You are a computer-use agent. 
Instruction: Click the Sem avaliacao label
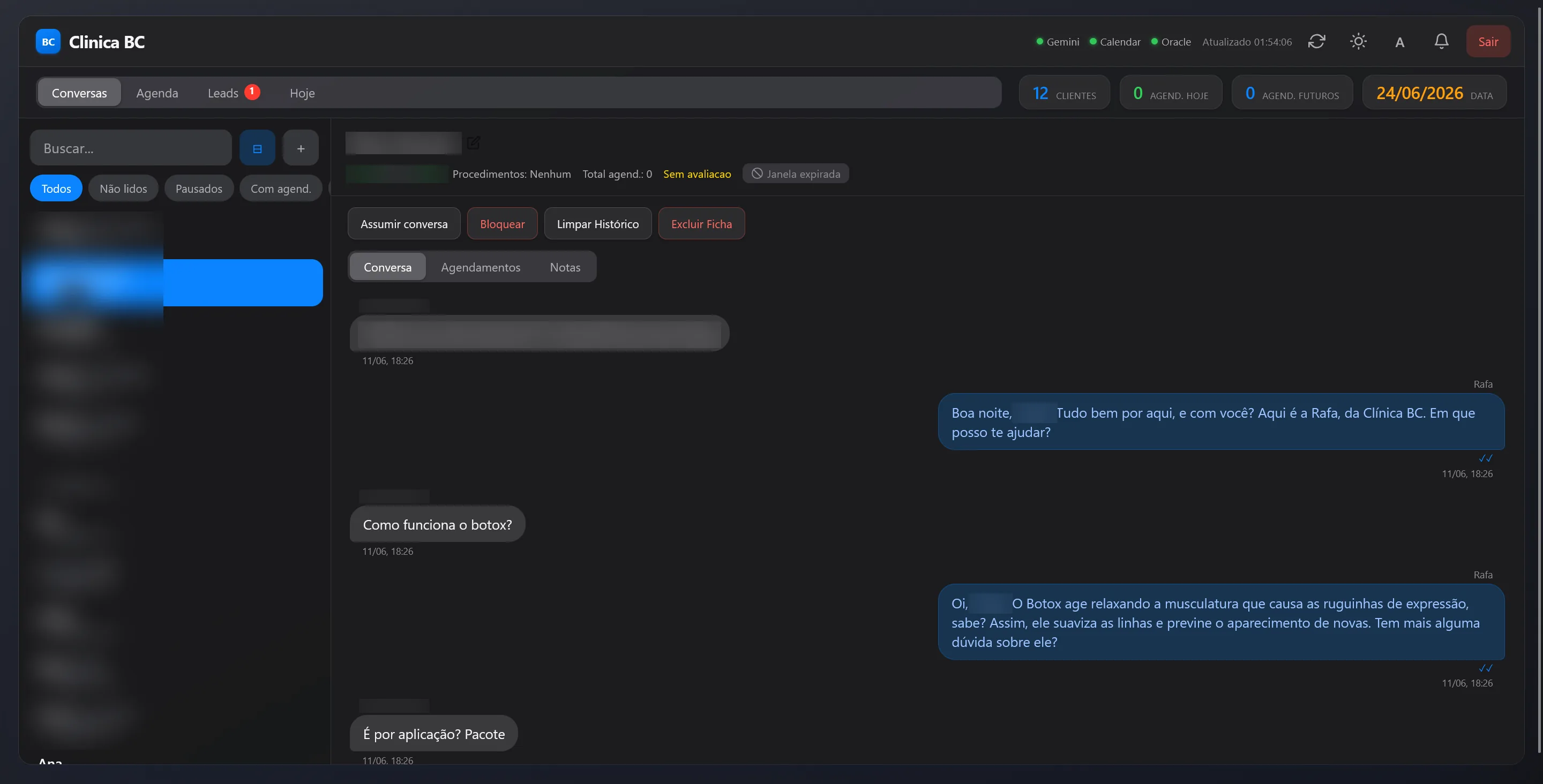click(x=696, y=174)
